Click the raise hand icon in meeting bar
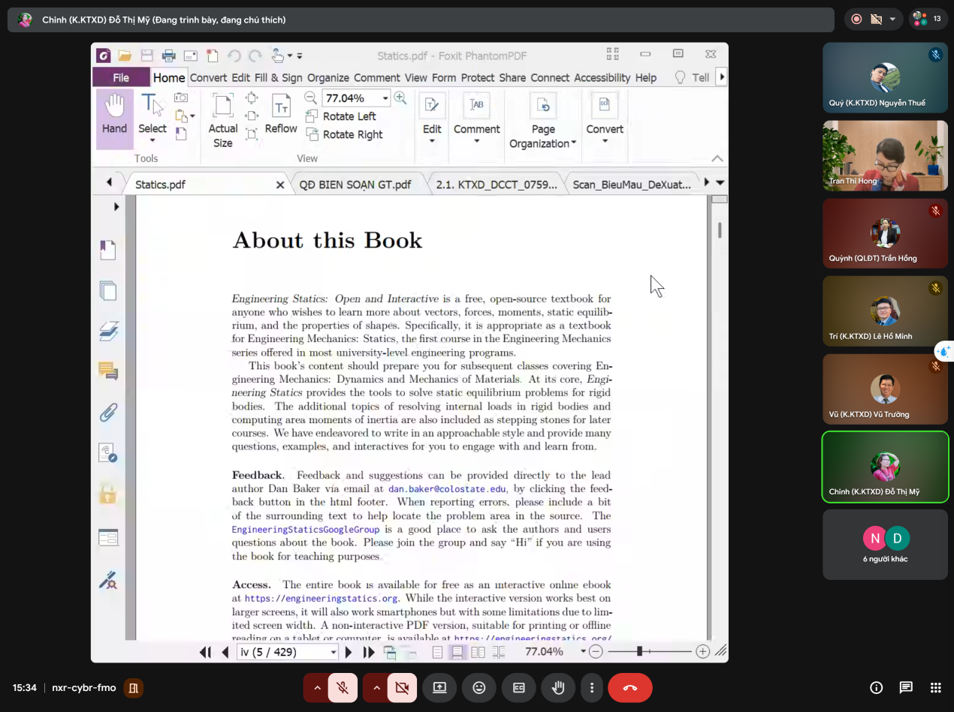Image resolution: width=954 pixels, height=712 pixels. coord(558,688)
